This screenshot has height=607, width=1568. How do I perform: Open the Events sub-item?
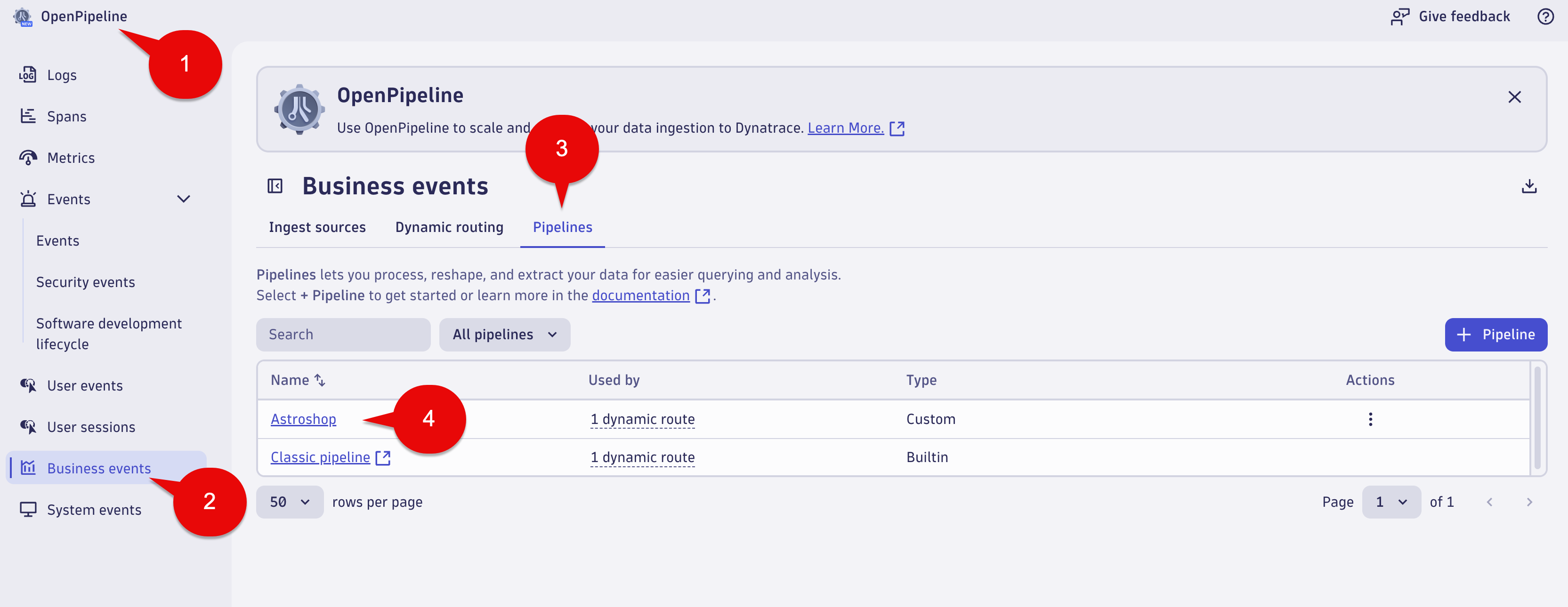click(x=57, y=241)
